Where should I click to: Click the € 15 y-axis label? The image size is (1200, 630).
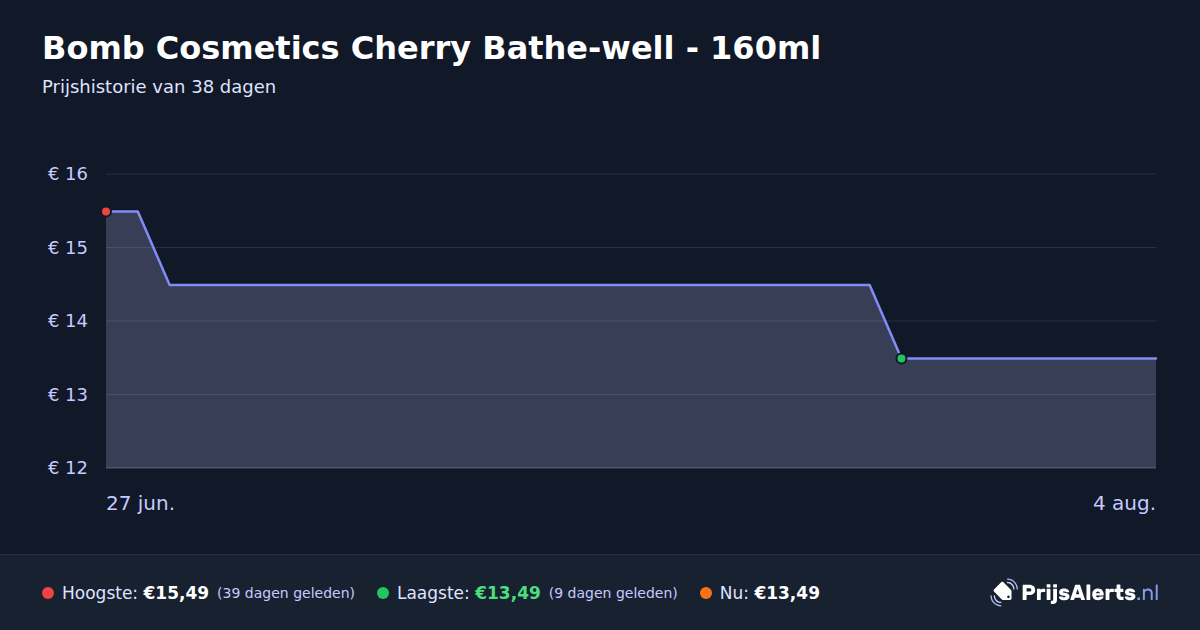pos(68,247)
